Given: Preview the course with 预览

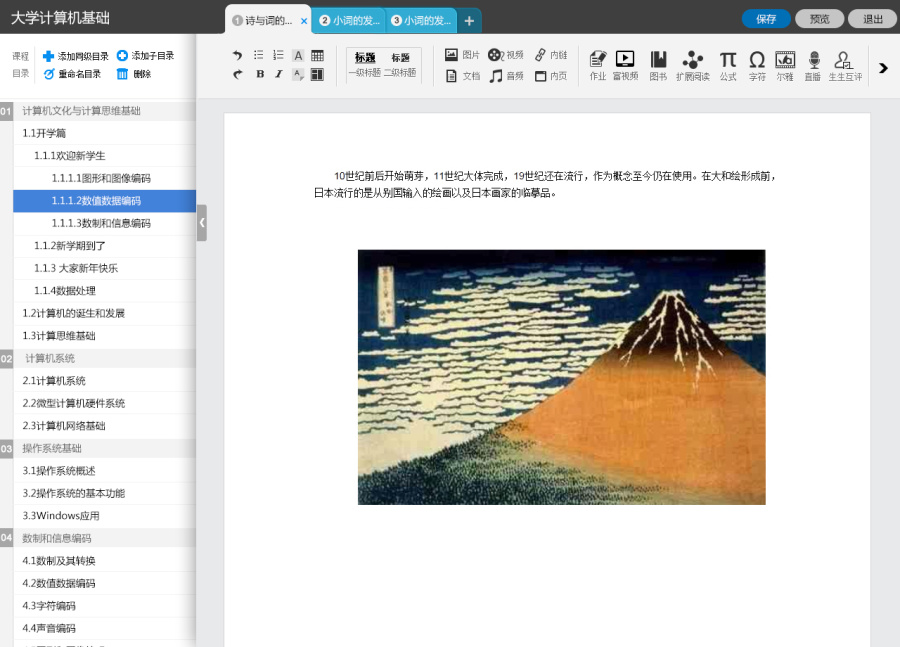Looking at the screenshot, I should (819, 19).
